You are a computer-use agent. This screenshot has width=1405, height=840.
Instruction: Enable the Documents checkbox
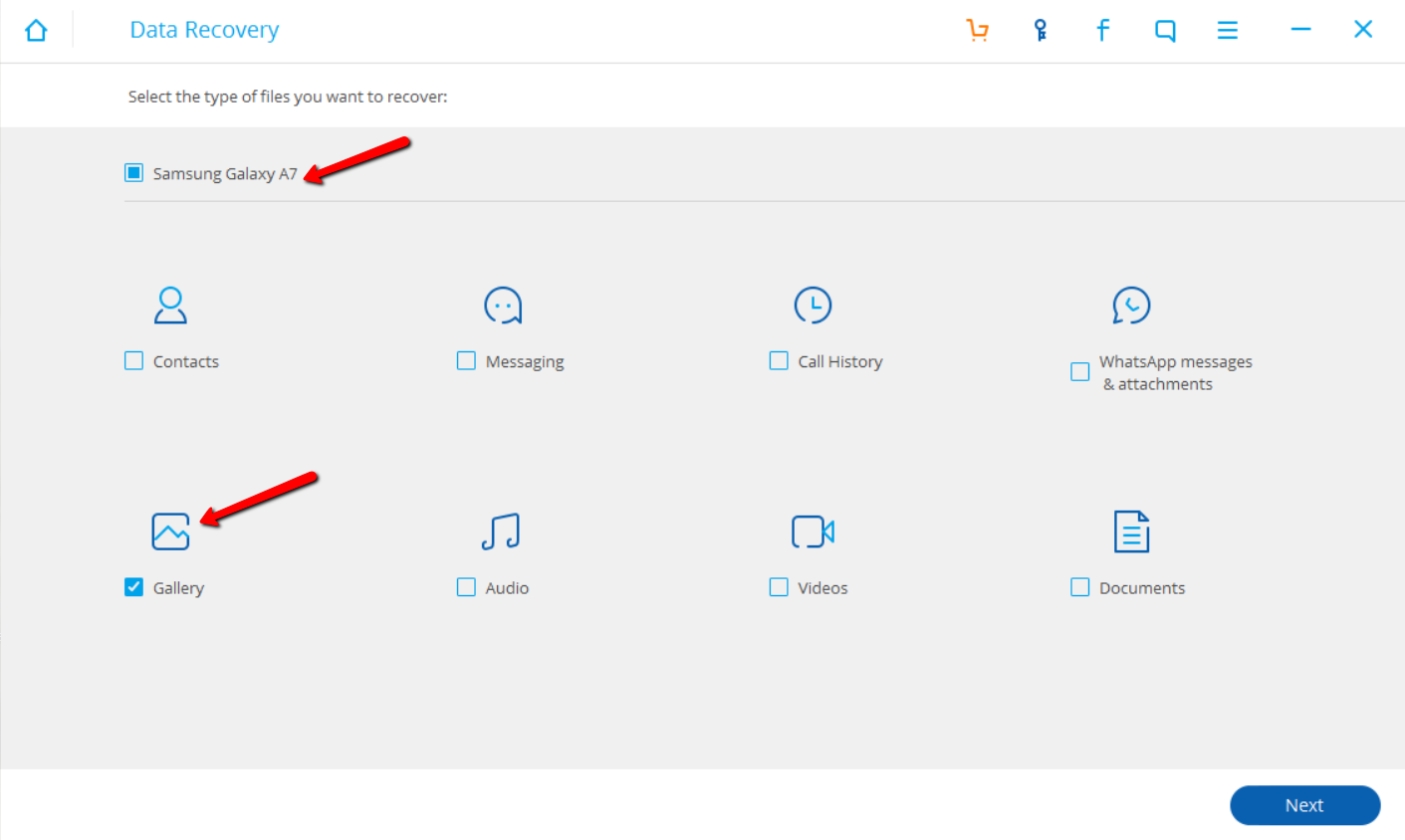[x=1080, y=587]
